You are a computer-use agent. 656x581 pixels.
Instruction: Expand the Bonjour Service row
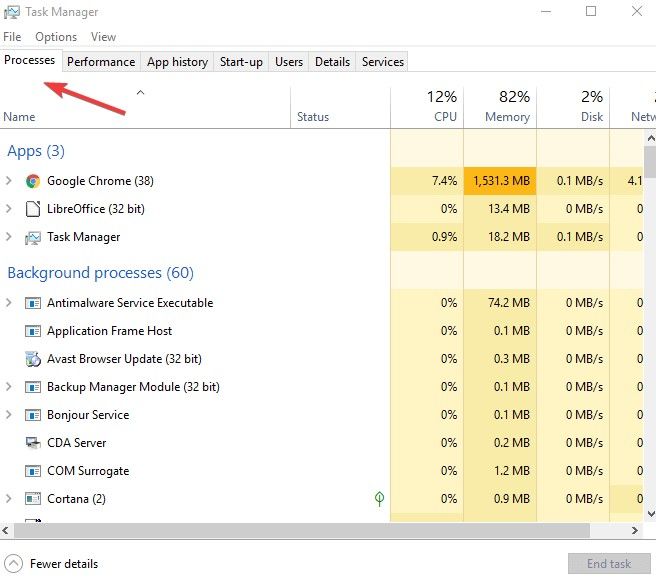(x=8, y=415)
